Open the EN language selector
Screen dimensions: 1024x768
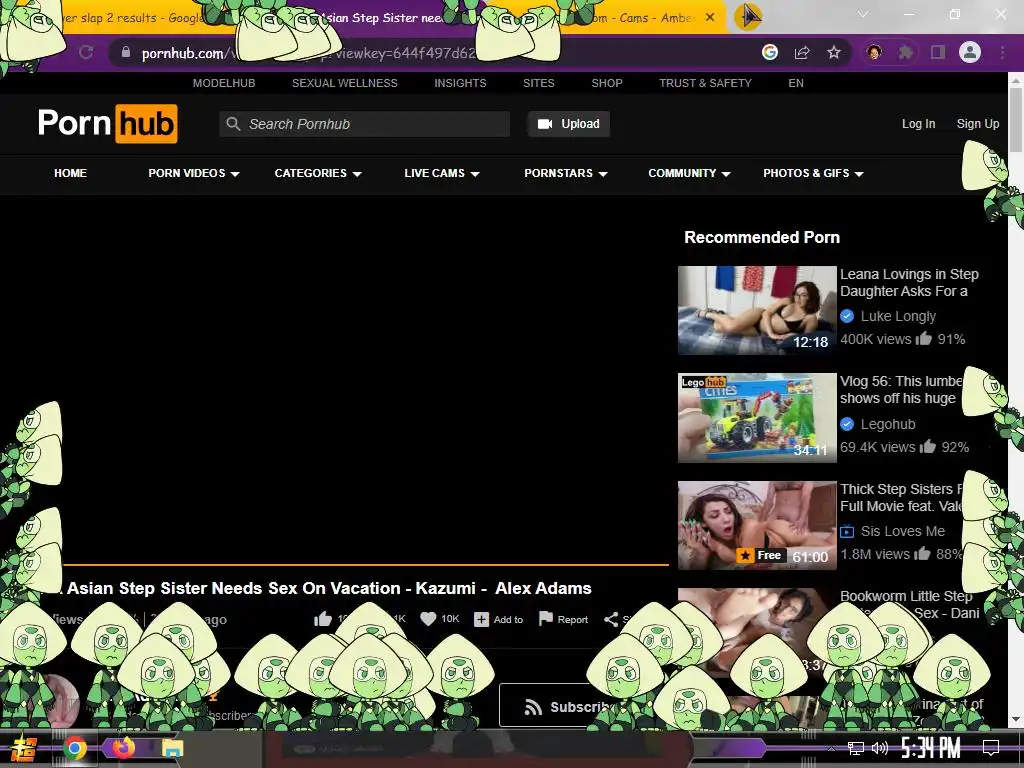(x=796, y=83)
